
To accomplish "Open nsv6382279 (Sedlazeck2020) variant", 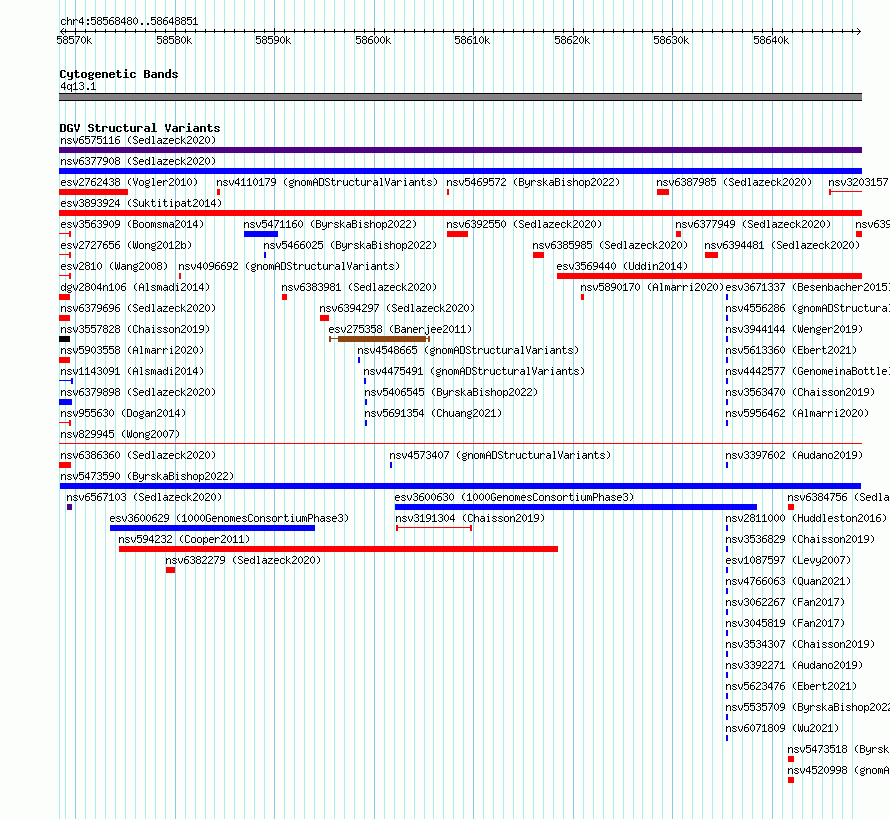I will pos(243,560).
